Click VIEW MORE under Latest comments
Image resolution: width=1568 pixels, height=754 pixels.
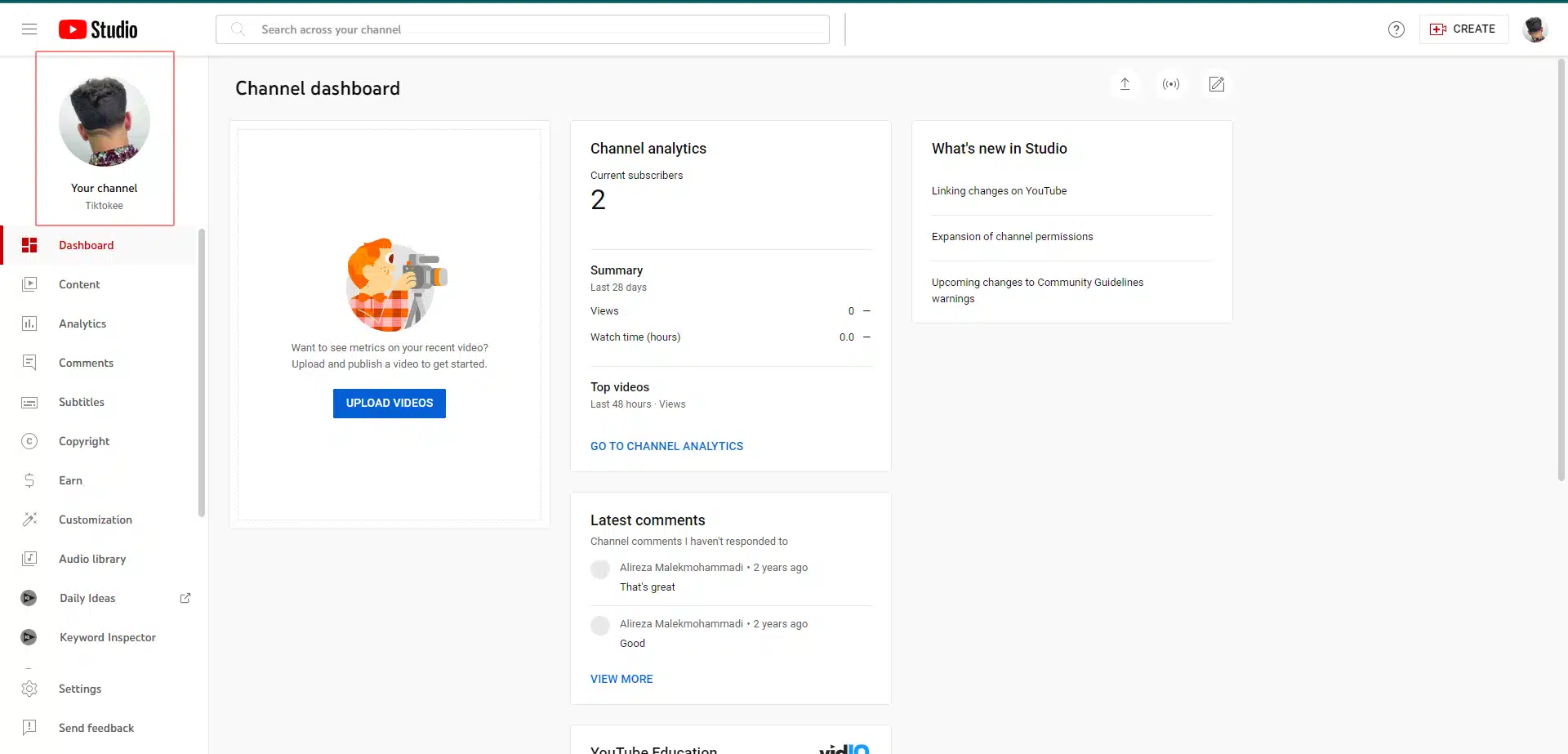(621, 679)
